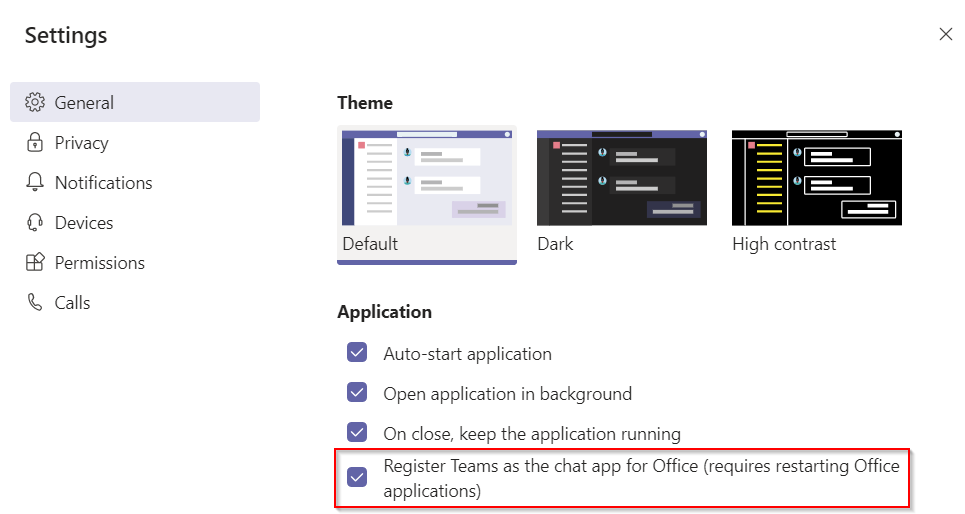The image size is (965, 514).
Task: Open the Privacy settings section
Action: click(135, 142)
